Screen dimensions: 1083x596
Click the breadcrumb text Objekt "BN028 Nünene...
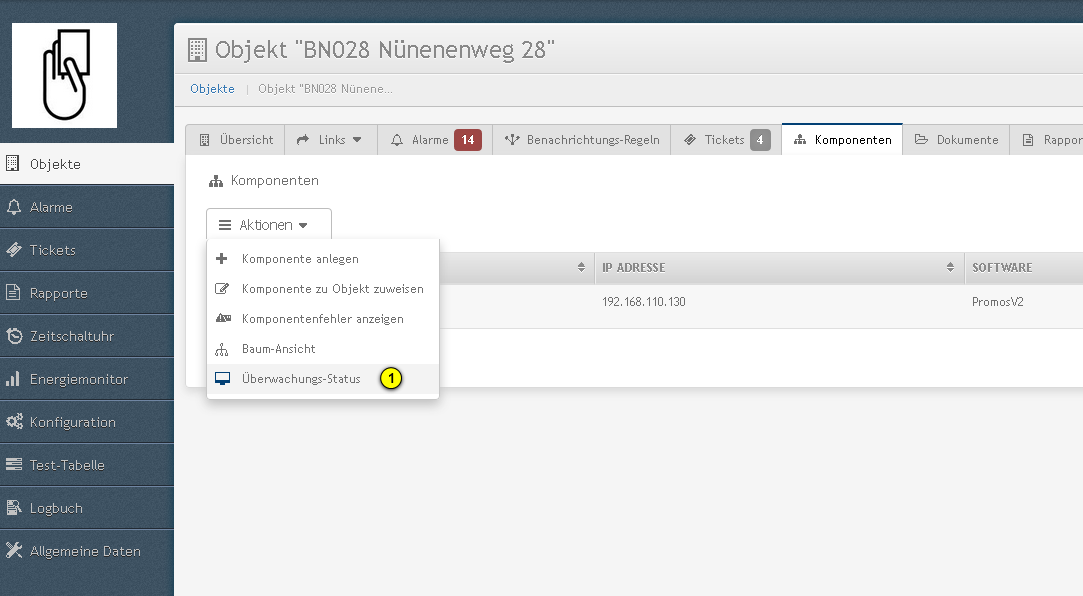(x=325, y=88)
